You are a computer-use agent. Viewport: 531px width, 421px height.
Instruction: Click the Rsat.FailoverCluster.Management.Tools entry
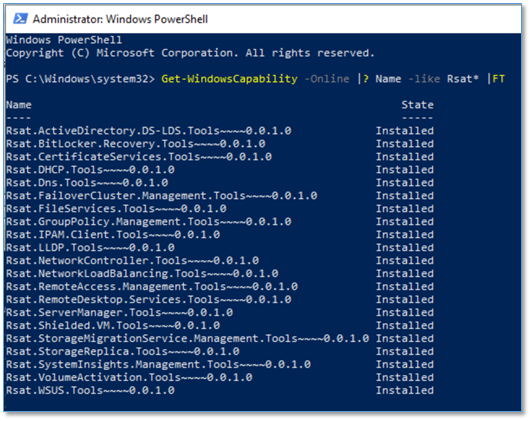pyautogui.click(x=162, y=195)
